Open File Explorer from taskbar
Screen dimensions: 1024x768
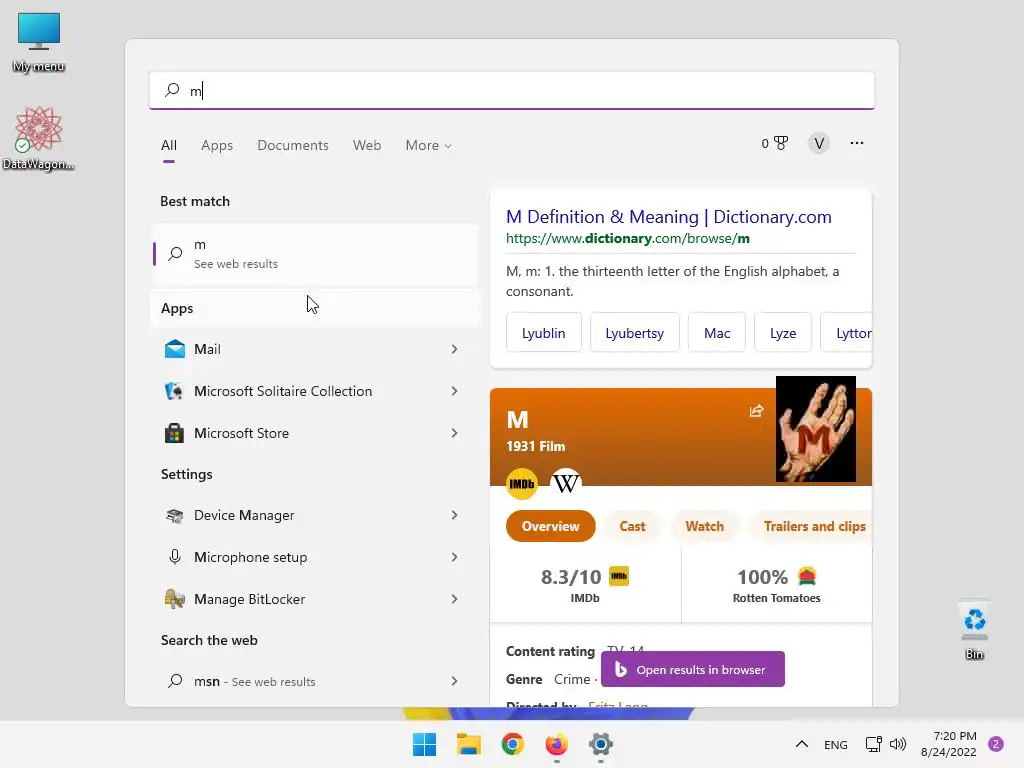[468, 744]
